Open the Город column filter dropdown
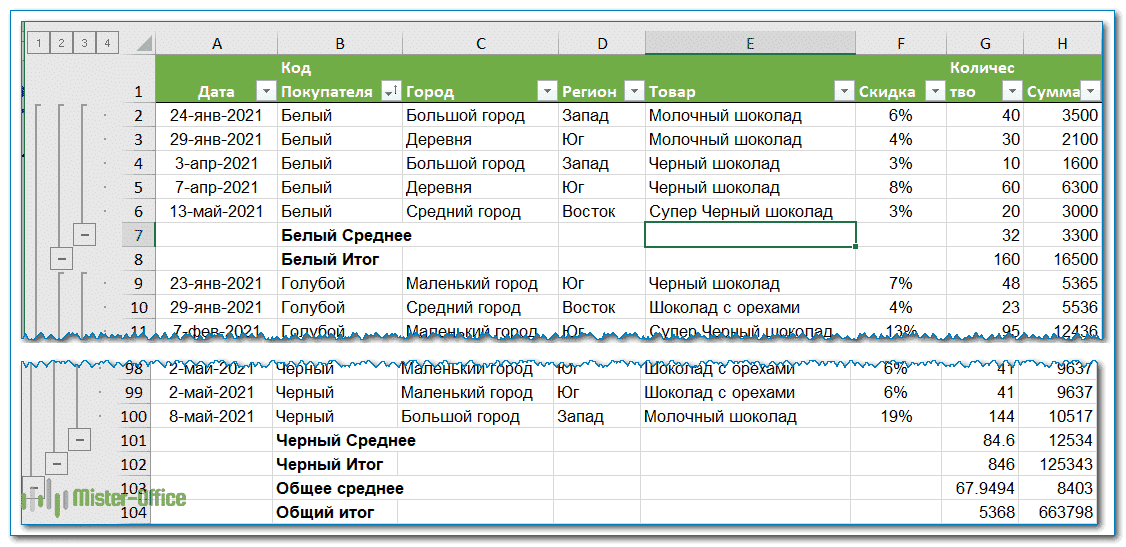The width and height of the screenshot is (1126, 547). point(546,91)
